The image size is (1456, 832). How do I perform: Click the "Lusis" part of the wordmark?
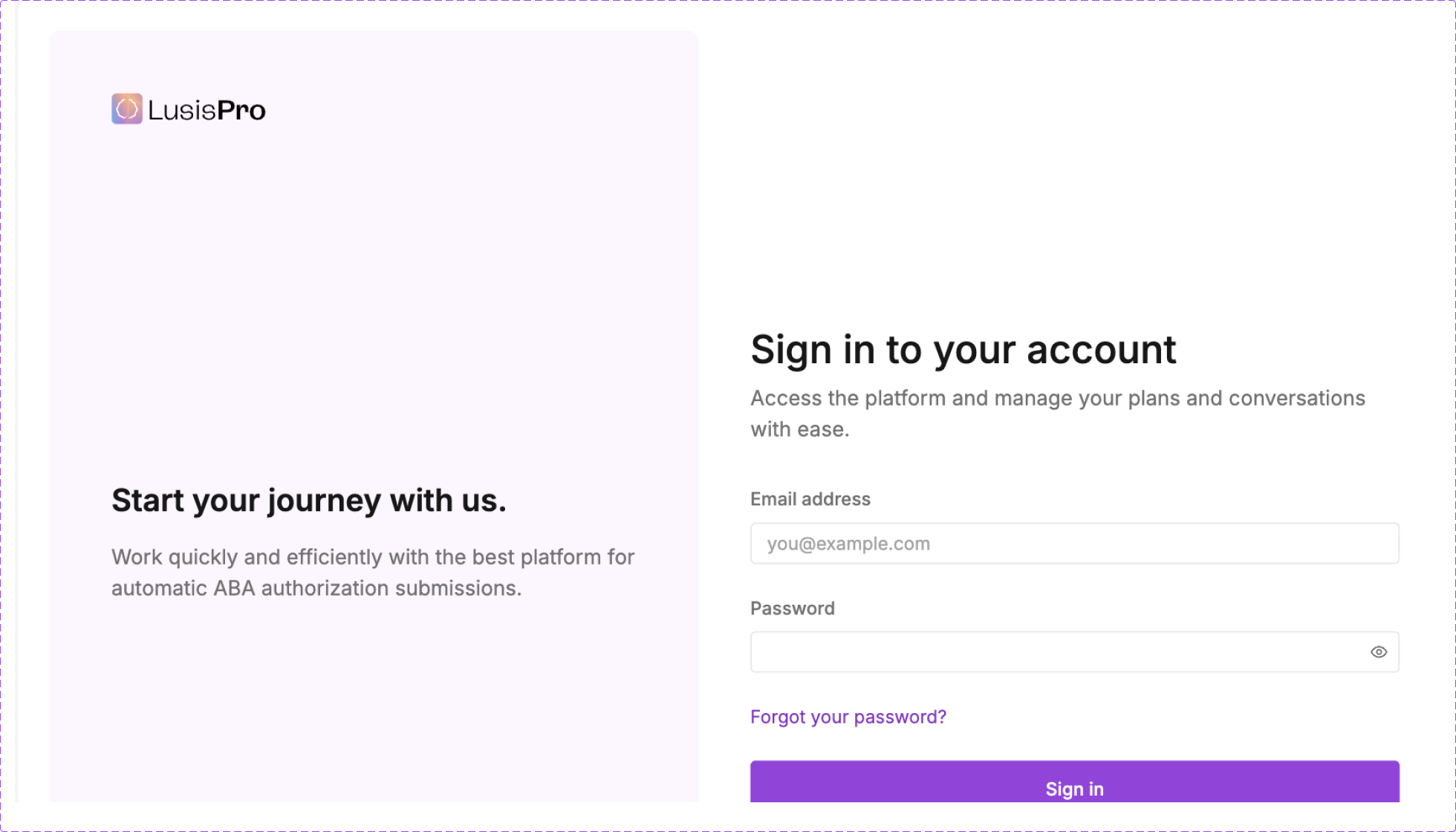click(x=182, y=111)
